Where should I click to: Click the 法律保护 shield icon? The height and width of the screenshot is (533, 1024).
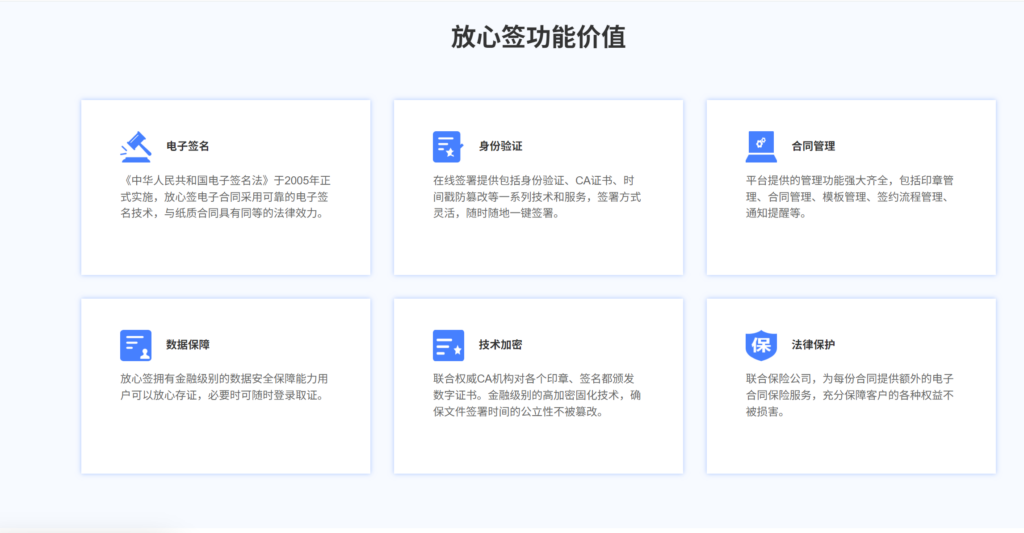761,345
